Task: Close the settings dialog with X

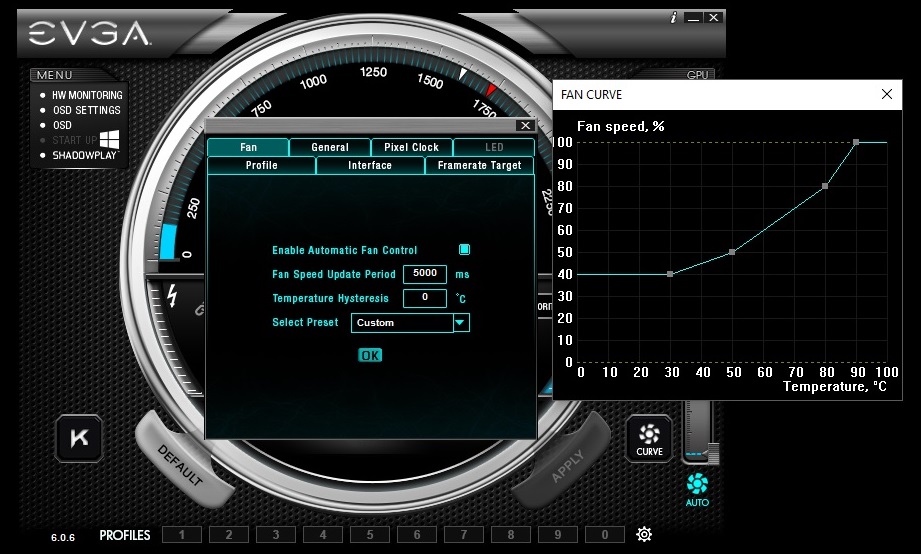Action: click(525, 126)
